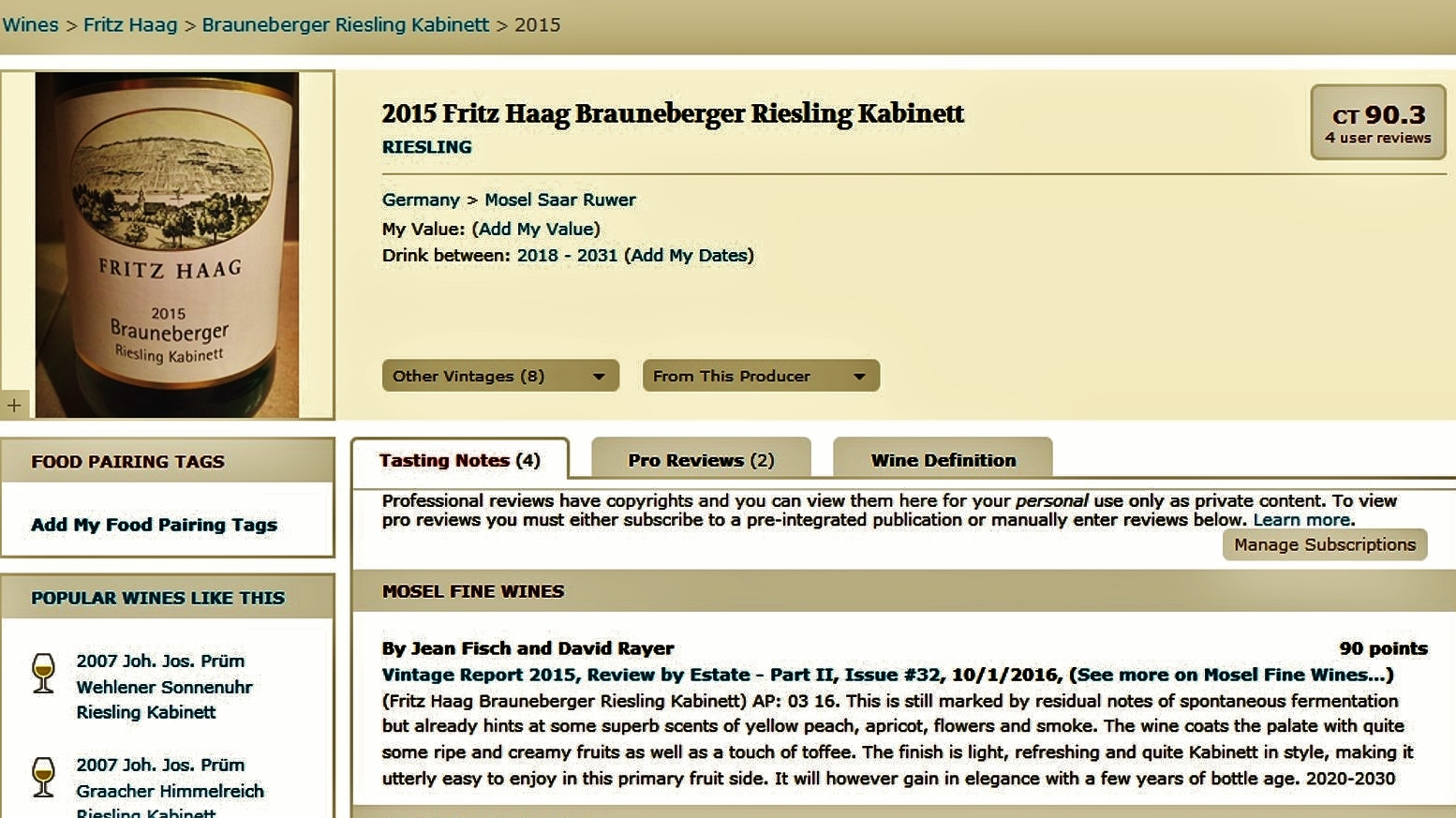Viewport: 1456px width, 818px height.
Task: Click the plus icon below bottle image
Action: 14,405
